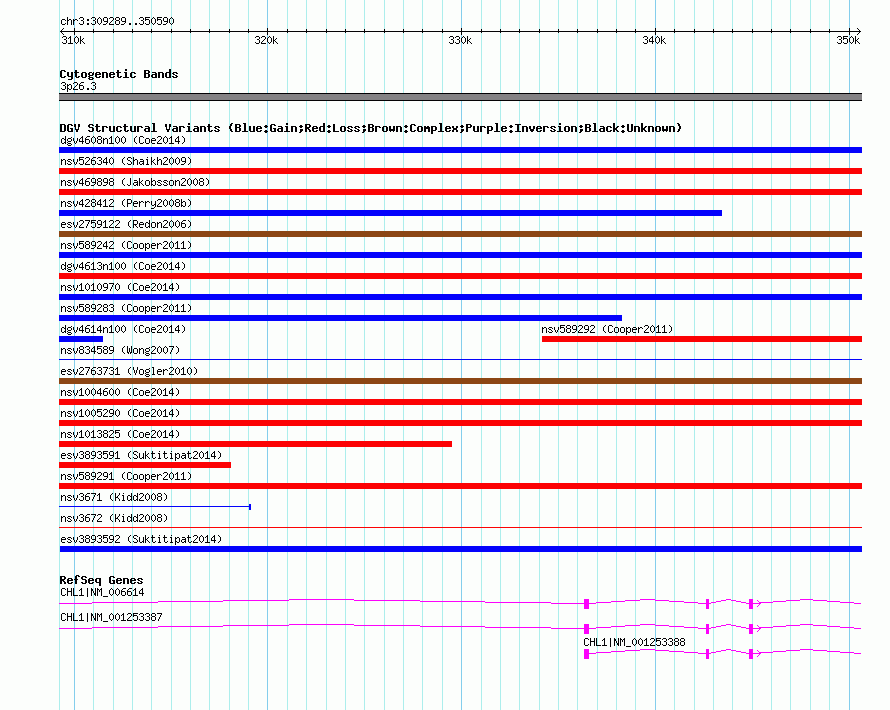Screen dimensions: 890x710
Task: Click the 310k ruler tick label
Action: (x=73, y=40)
